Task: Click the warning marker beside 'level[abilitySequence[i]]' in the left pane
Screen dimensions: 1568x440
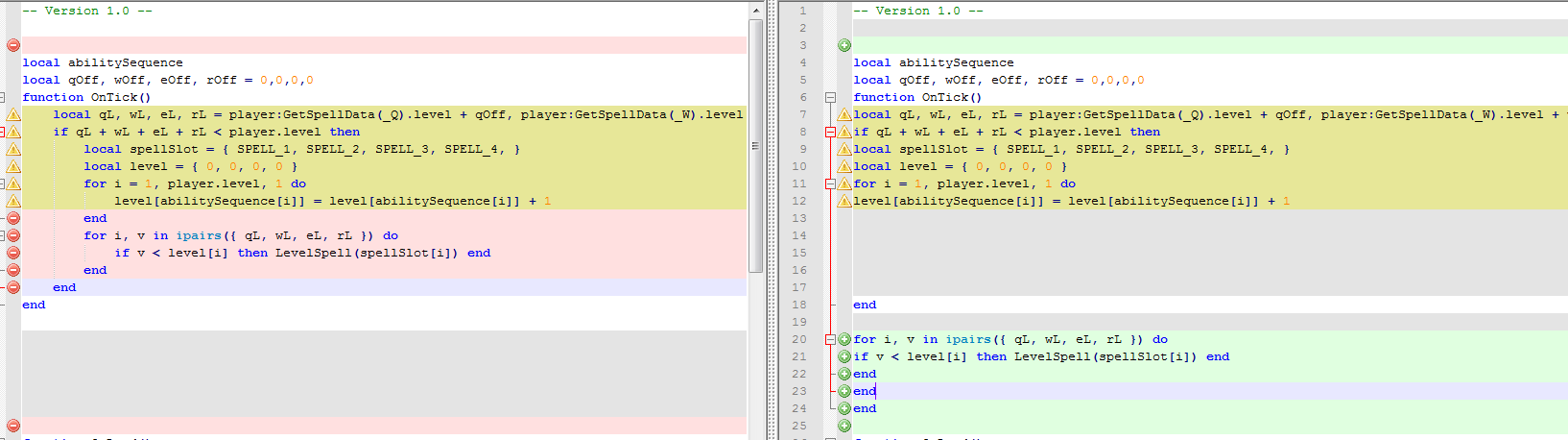Action: [13, 201]
